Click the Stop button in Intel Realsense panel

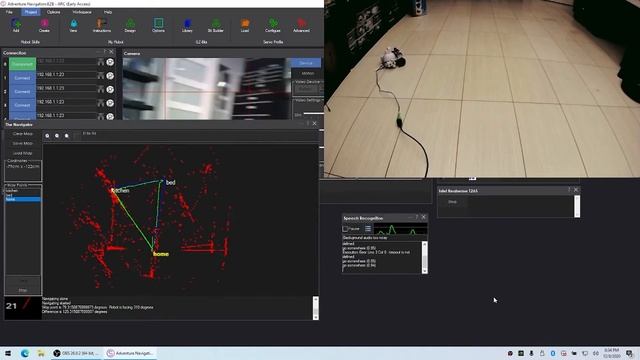(452, 202)
